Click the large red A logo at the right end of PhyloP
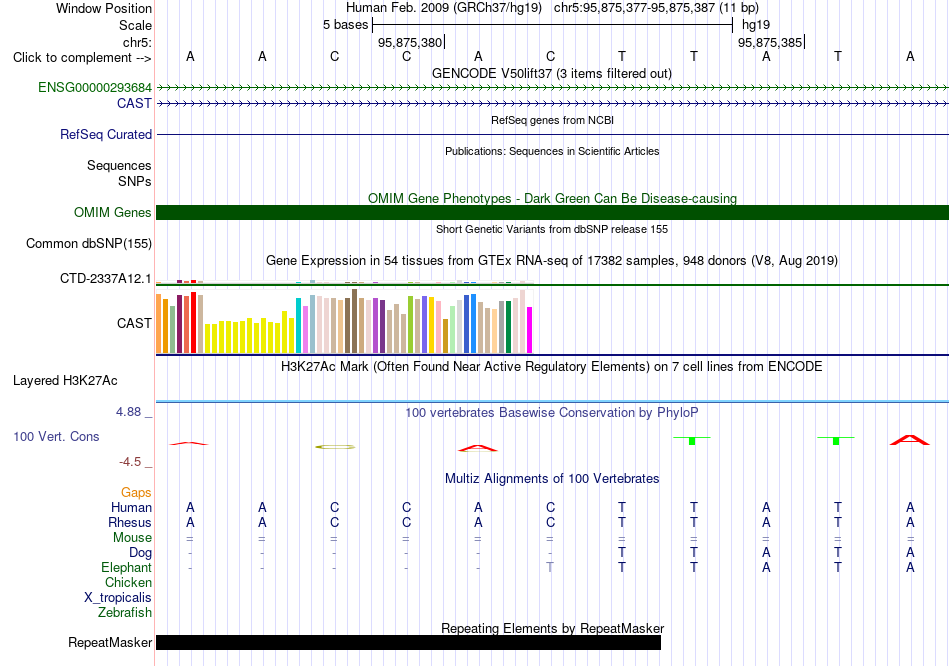950x666 pixels. pyautogui.click(x=909, y=440)
